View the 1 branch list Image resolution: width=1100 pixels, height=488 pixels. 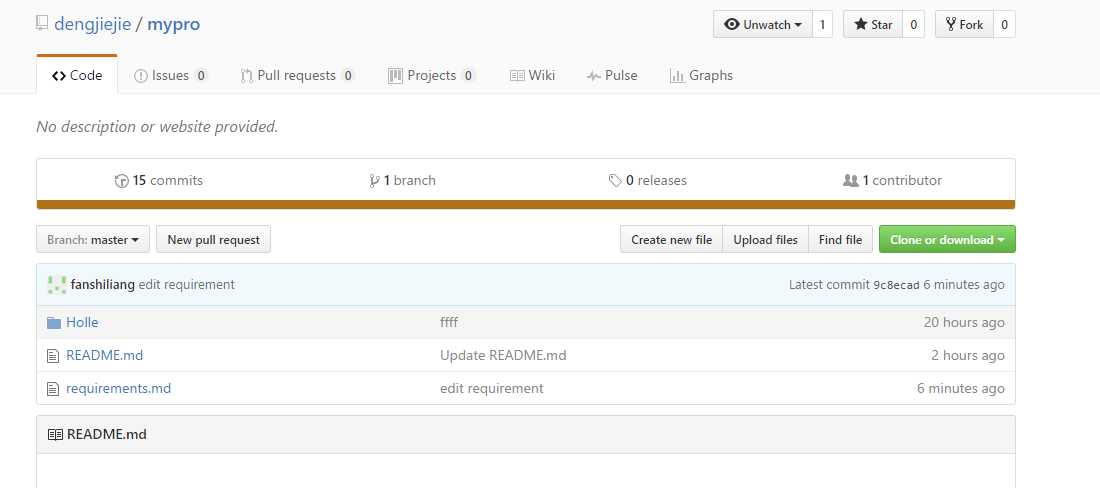(402, 180)
